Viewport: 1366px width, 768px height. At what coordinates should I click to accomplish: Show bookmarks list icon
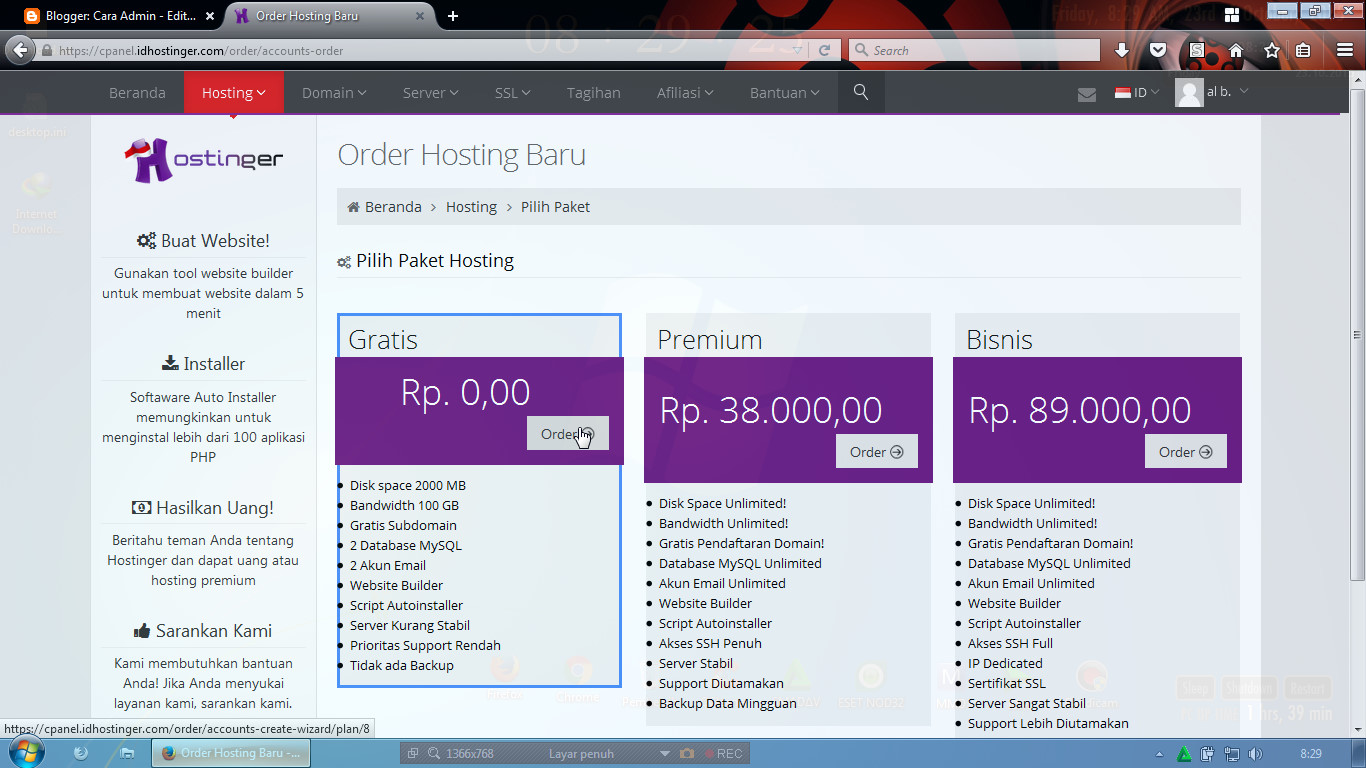click(x=1303, y=50)
